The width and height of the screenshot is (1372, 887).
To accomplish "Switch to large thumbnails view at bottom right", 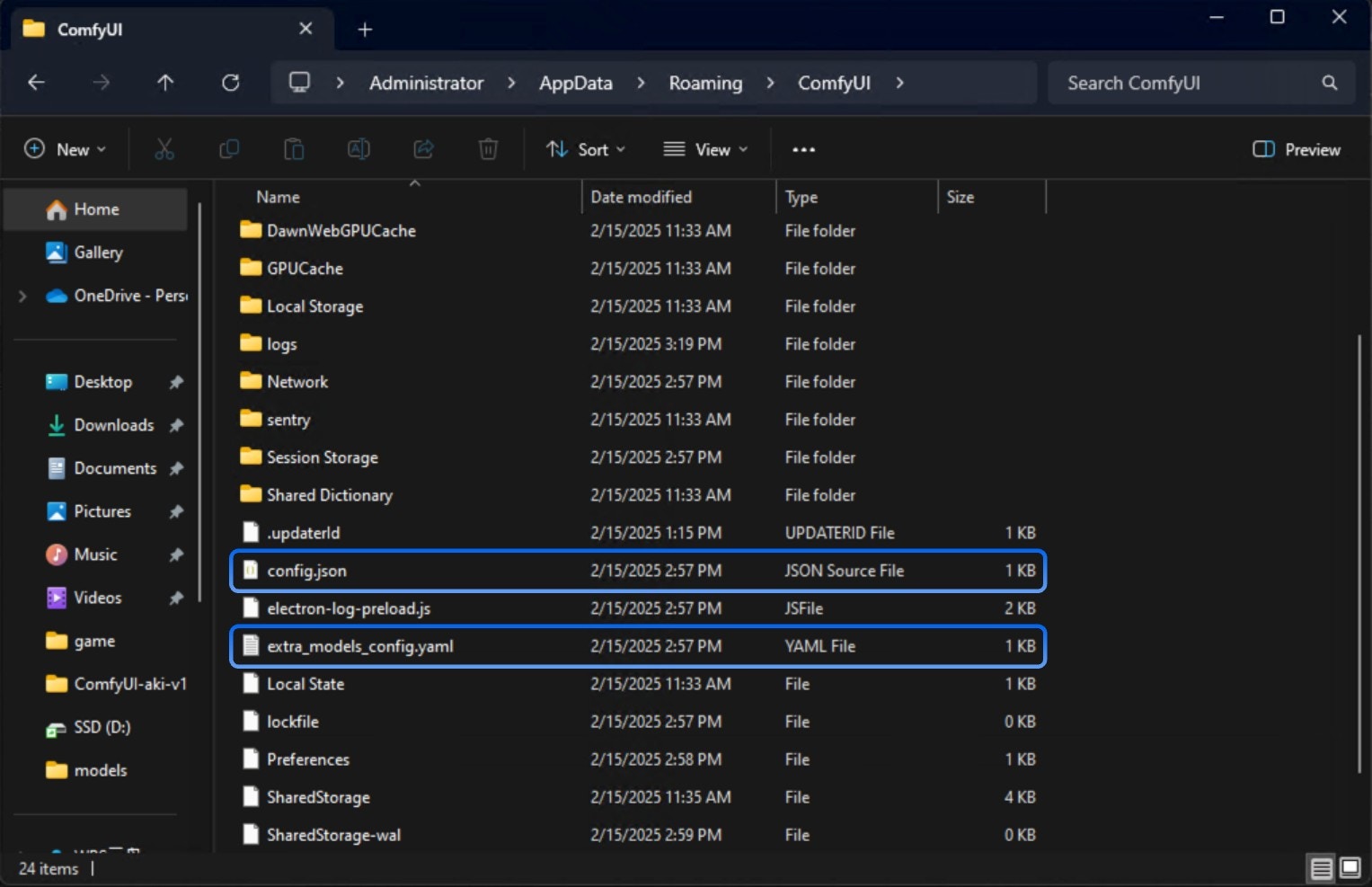I will 1349,868.
